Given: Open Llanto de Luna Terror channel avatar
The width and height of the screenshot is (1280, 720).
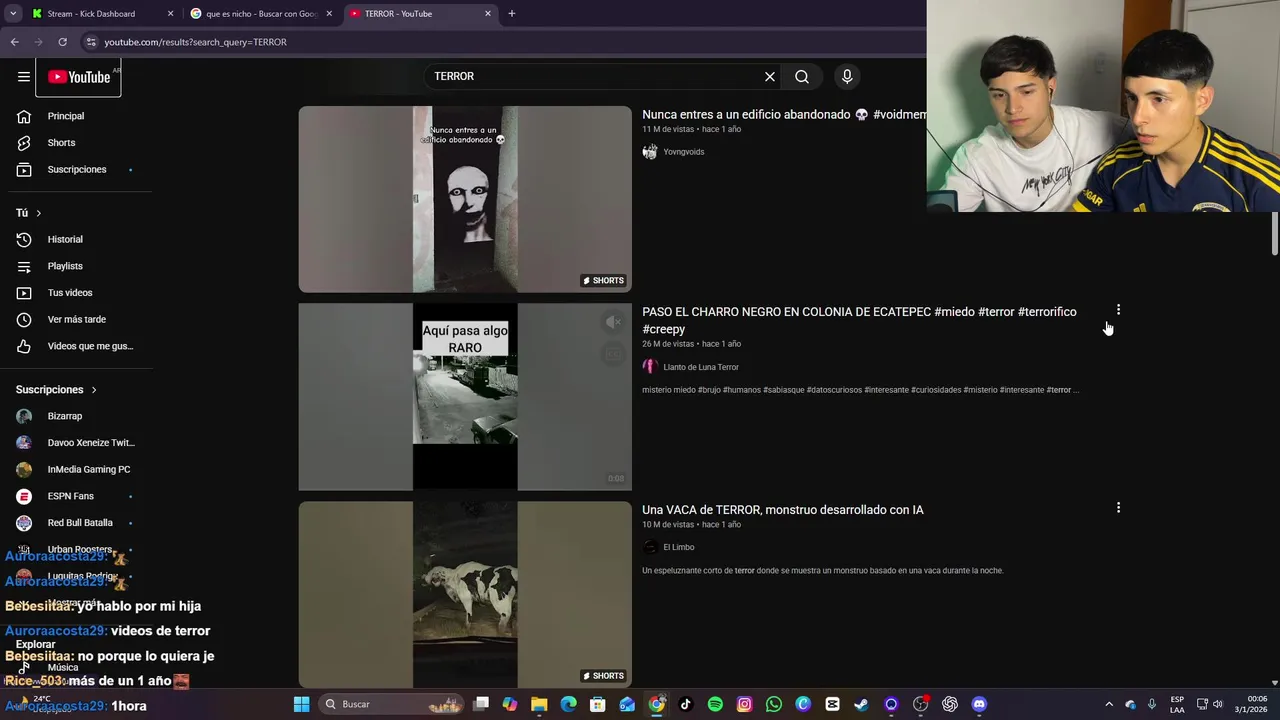Looking at the screenshot, I should point(650,367).
